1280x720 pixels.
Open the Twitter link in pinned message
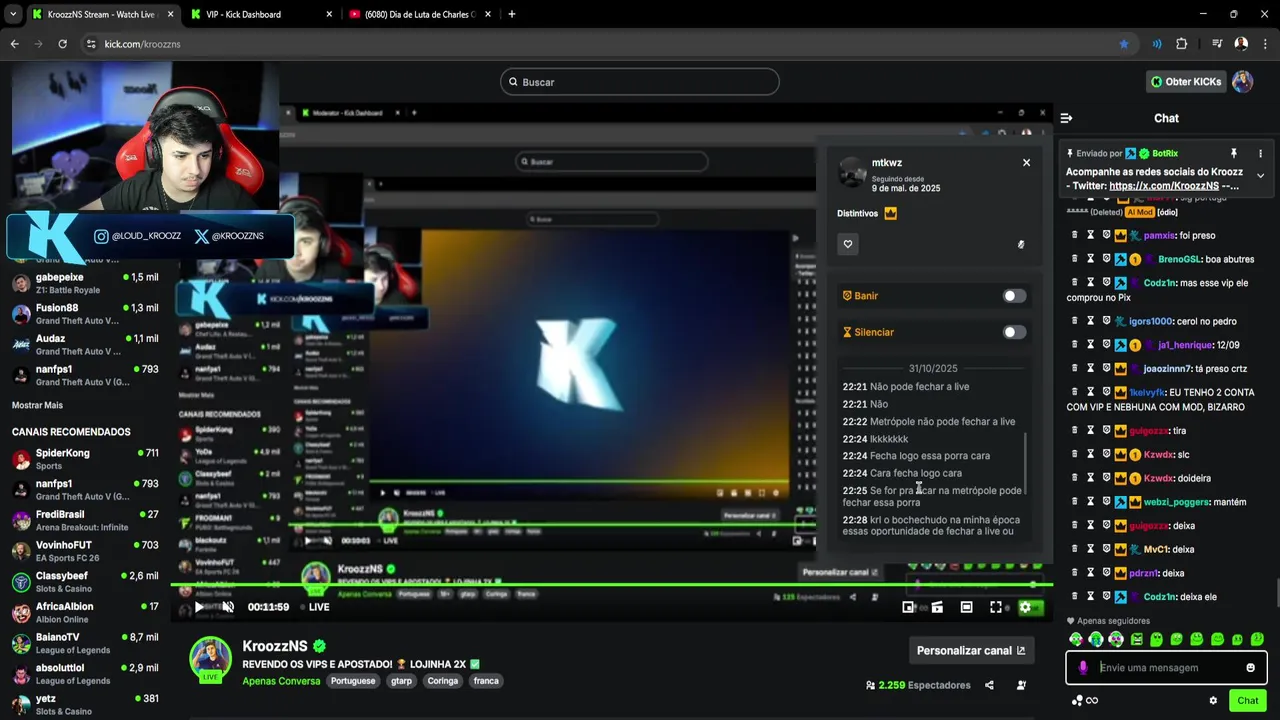pyautogui.click(x=1164, y=186)
